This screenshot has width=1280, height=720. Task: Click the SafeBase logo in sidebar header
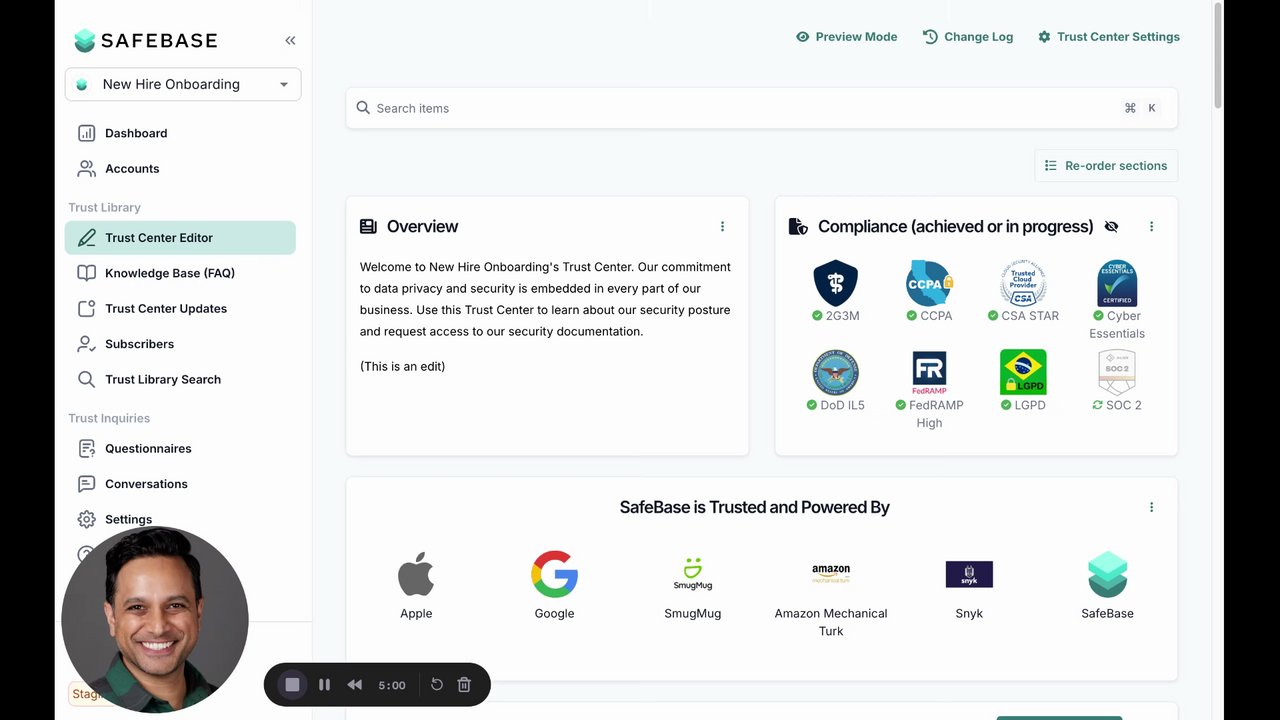146,41
